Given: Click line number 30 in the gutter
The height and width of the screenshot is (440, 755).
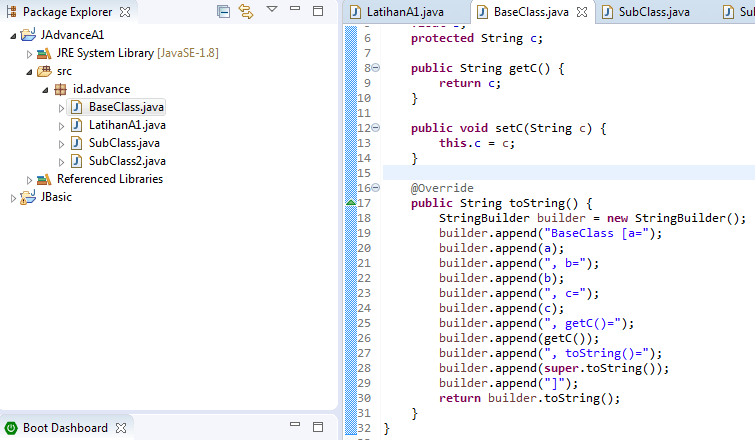Looking at the screenshot, I should (364, 398).
